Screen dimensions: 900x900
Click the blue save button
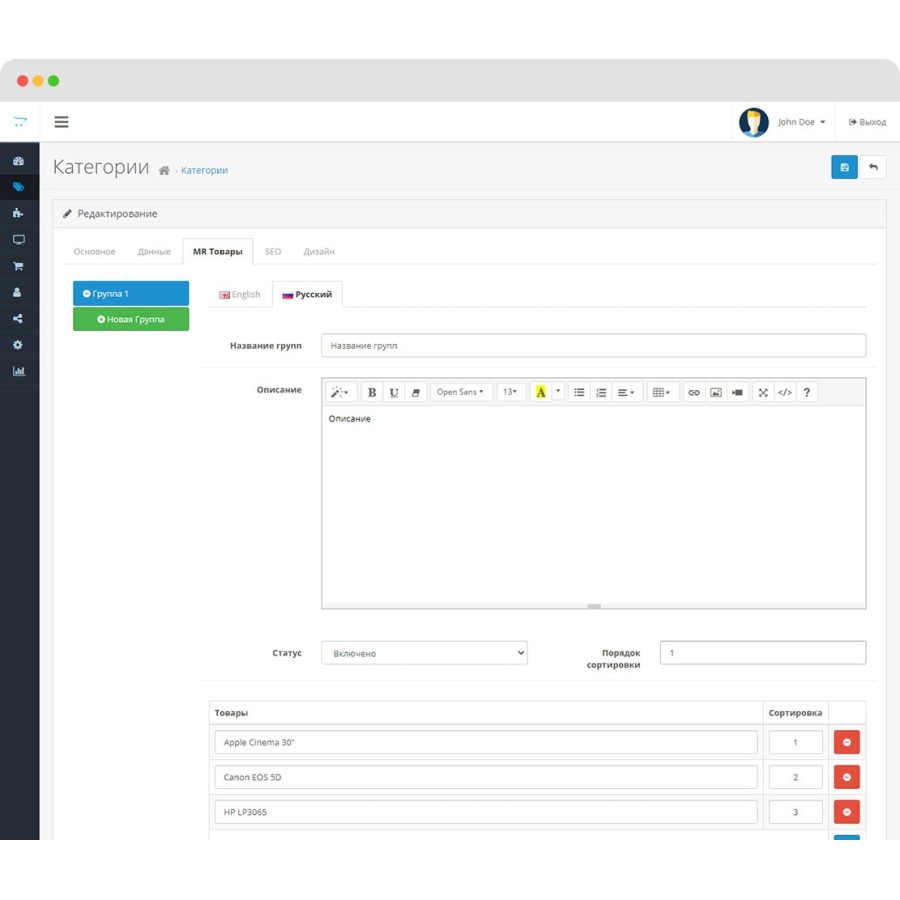[x=844, y=167]
